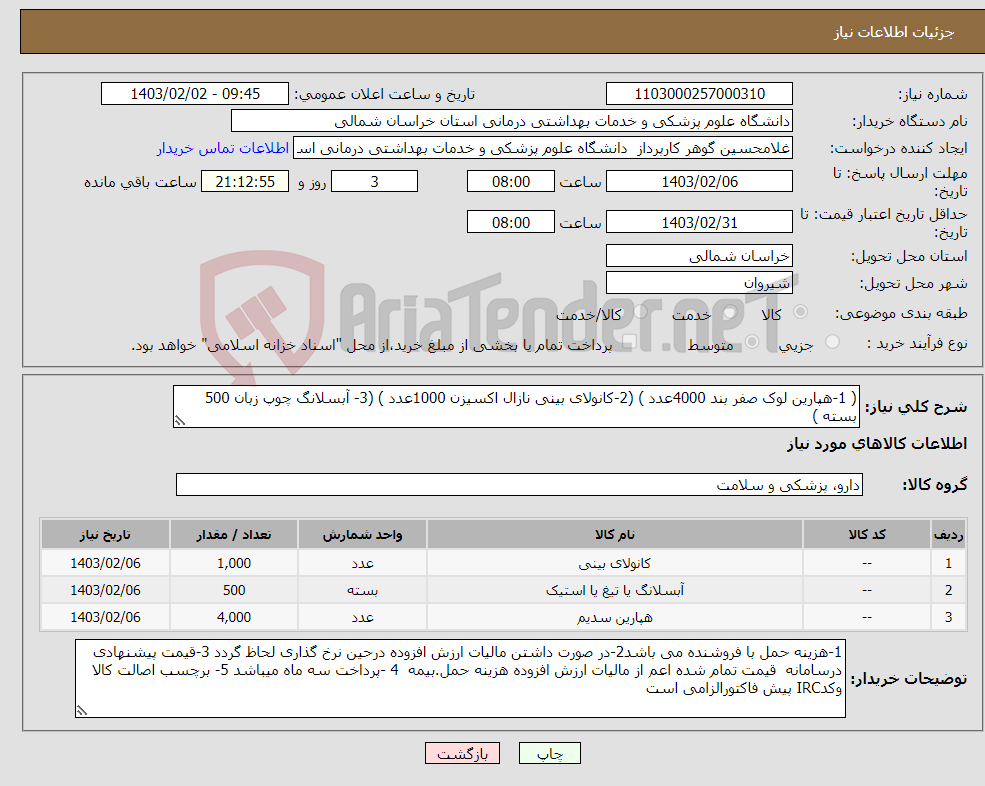
Task: Click the ردیف column header
Action: coord(949,534)
